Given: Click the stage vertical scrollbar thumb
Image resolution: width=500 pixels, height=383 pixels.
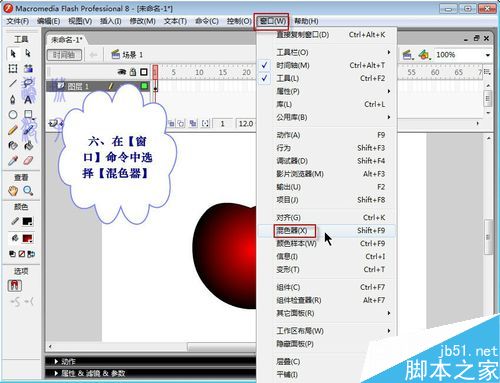Looking at the screenshot, I should [x=488, y=237].
